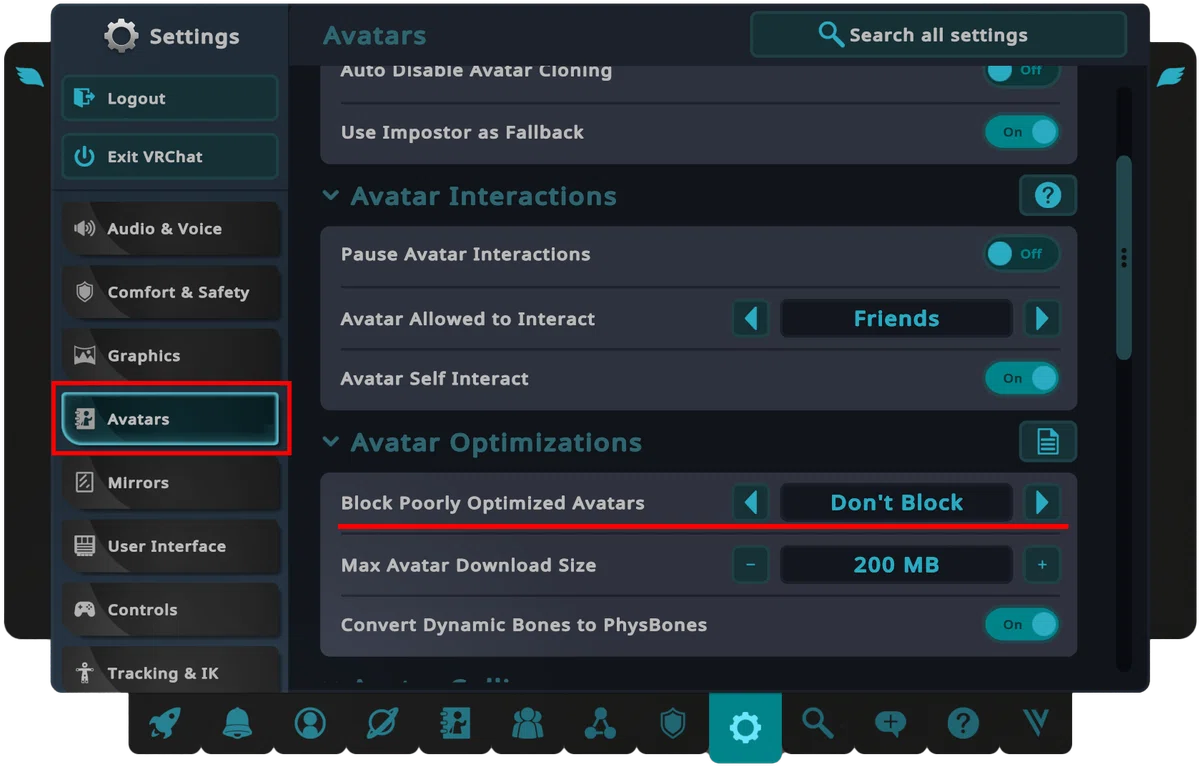Open the Social friends group icon
This screenshot has height=767, width=1200.
tap(527, 723)
